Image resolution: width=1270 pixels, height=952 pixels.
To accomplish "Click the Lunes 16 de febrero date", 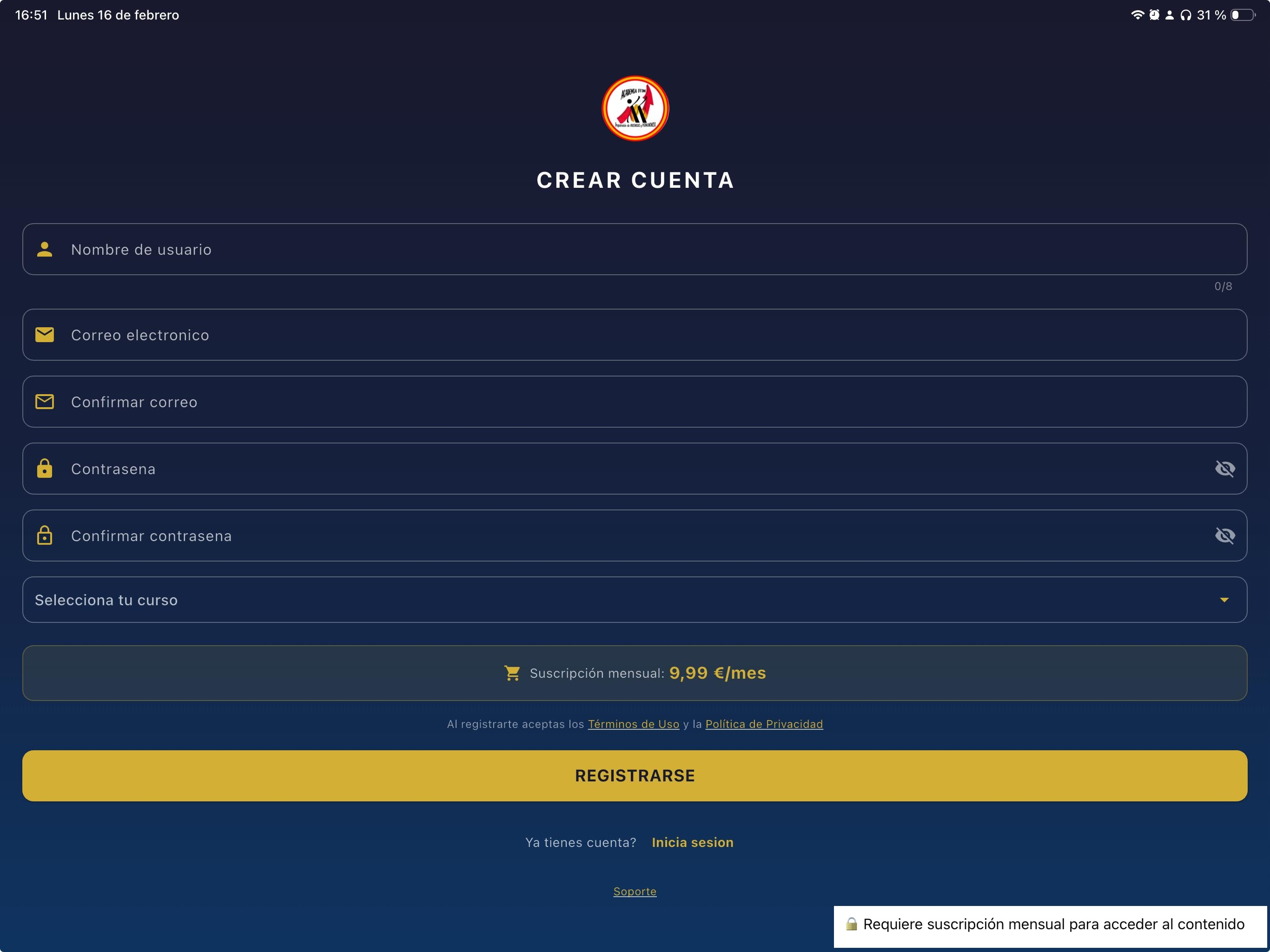I will pyautogui.click(x=118, y=15).
